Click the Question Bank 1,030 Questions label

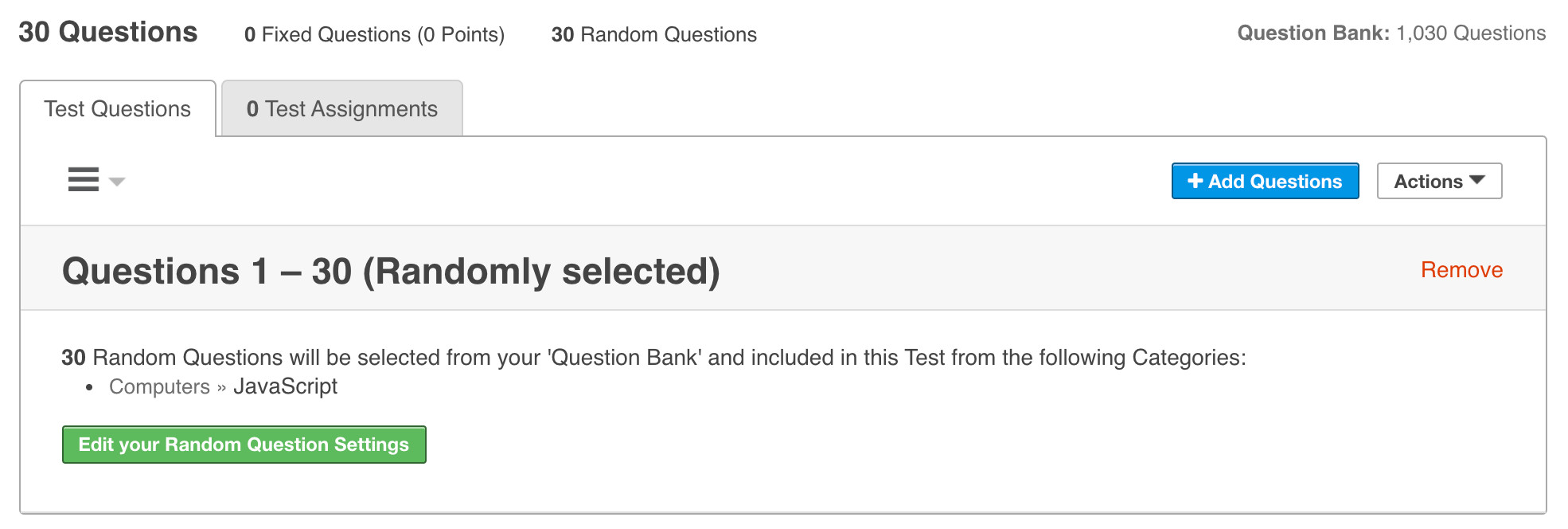click(1391, 33)
